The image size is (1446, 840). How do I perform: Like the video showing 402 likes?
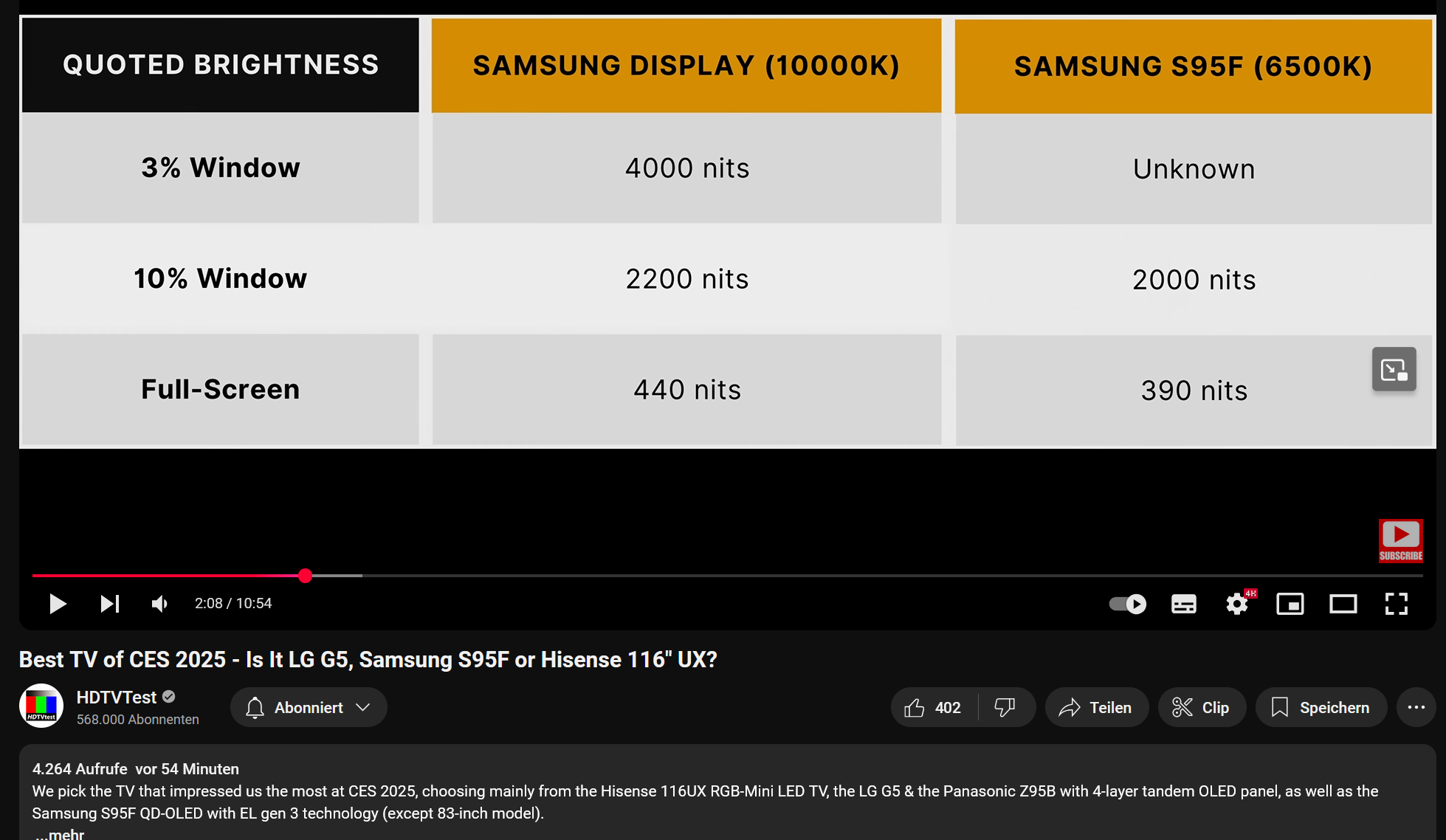coord(932,706)
